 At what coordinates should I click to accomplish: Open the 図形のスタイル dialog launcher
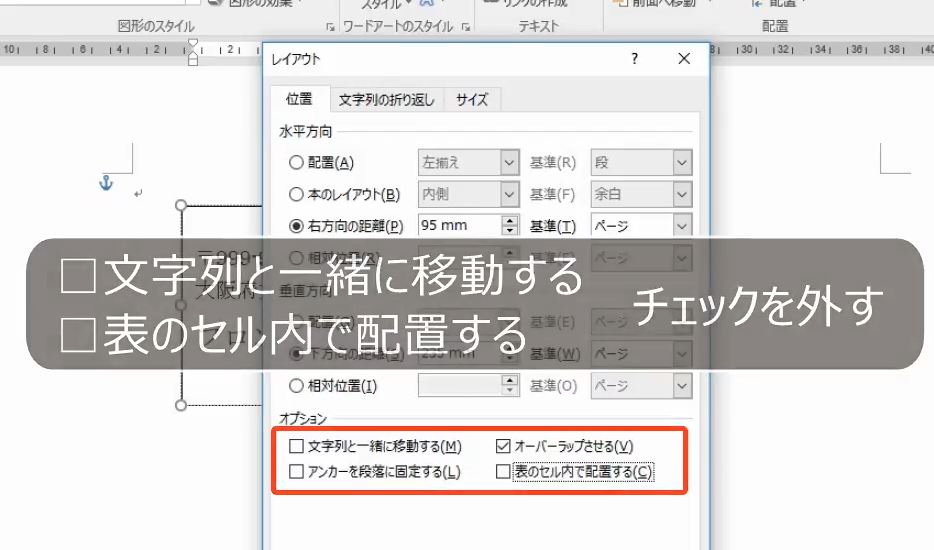point(330,27)
